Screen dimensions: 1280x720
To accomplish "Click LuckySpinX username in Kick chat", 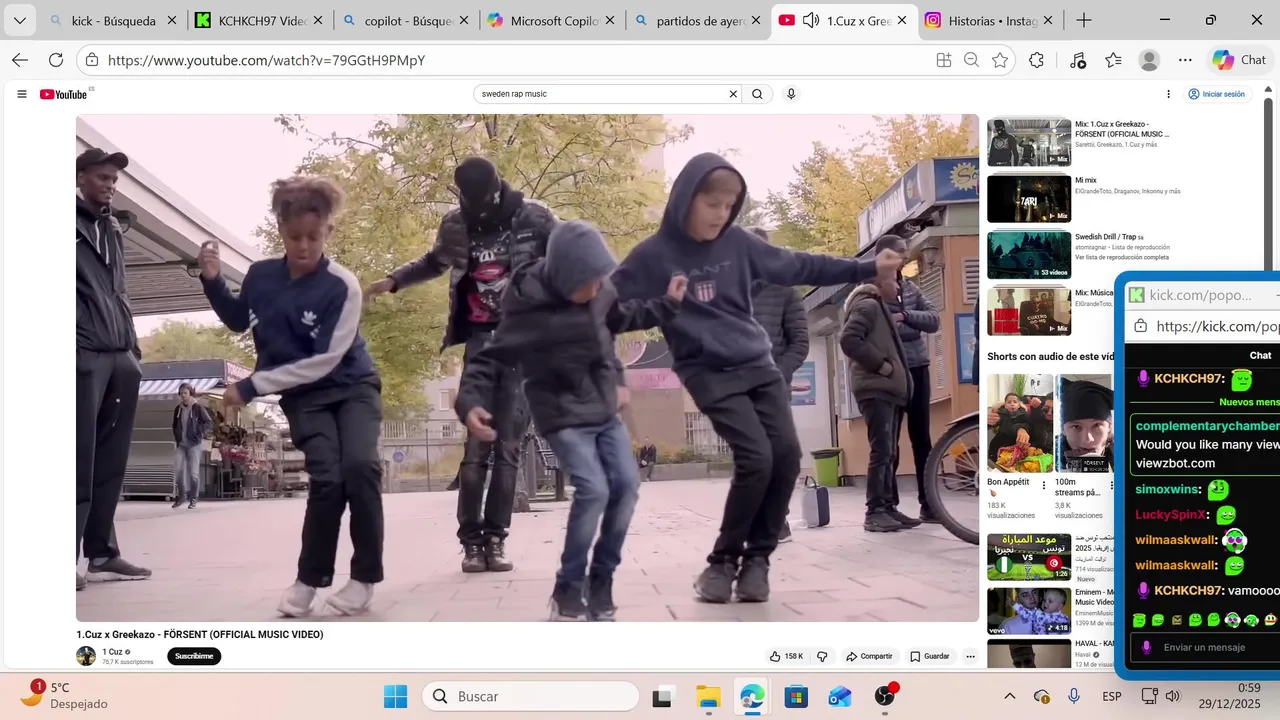I will click(1170, 515).
